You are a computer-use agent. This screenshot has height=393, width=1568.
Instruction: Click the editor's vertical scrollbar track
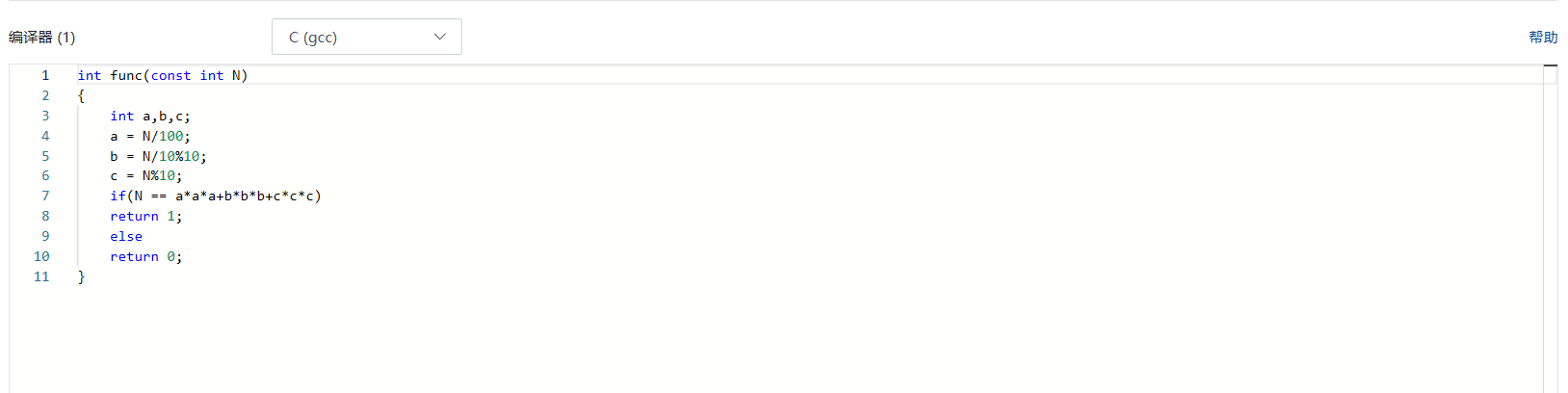coord(1550,231)
